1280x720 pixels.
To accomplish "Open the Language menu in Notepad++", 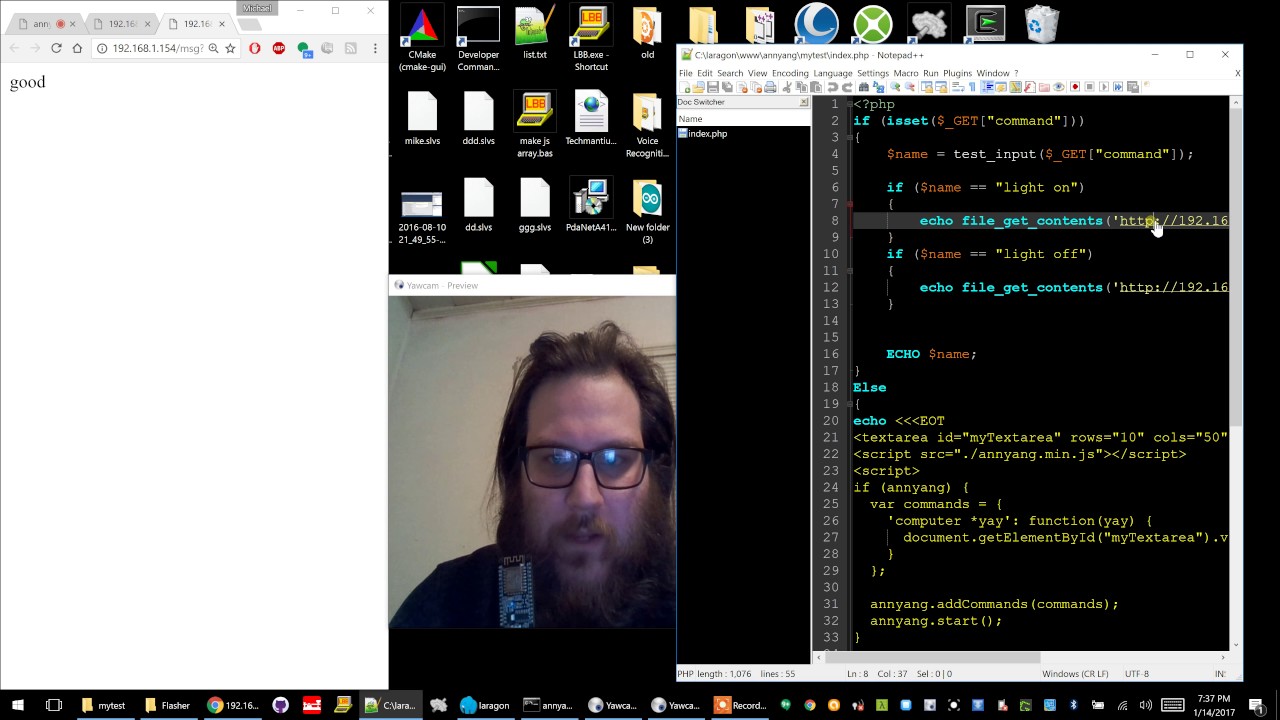I will click(832, 73).
